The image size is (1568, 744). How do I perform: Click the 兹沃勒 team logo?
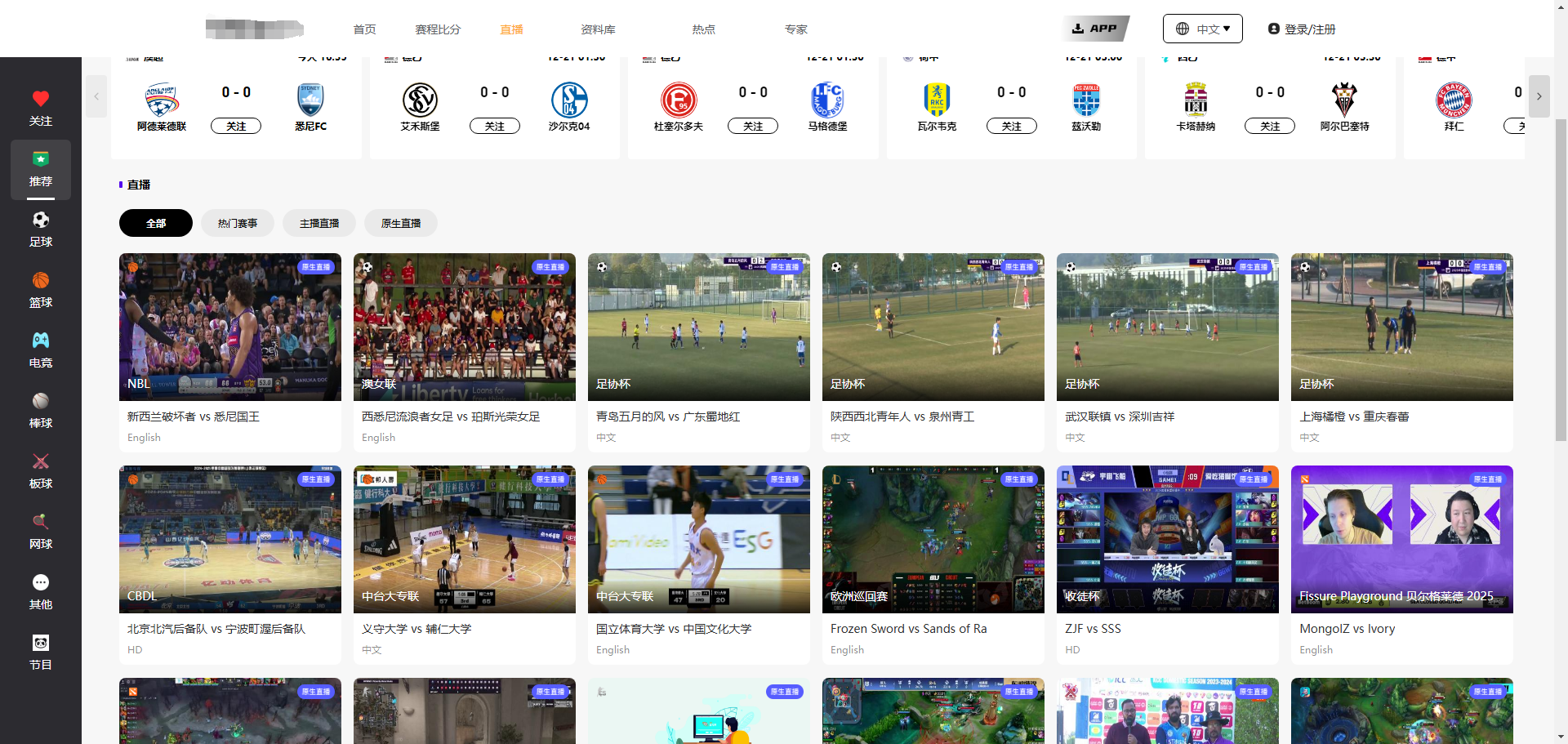(1086, 100)
